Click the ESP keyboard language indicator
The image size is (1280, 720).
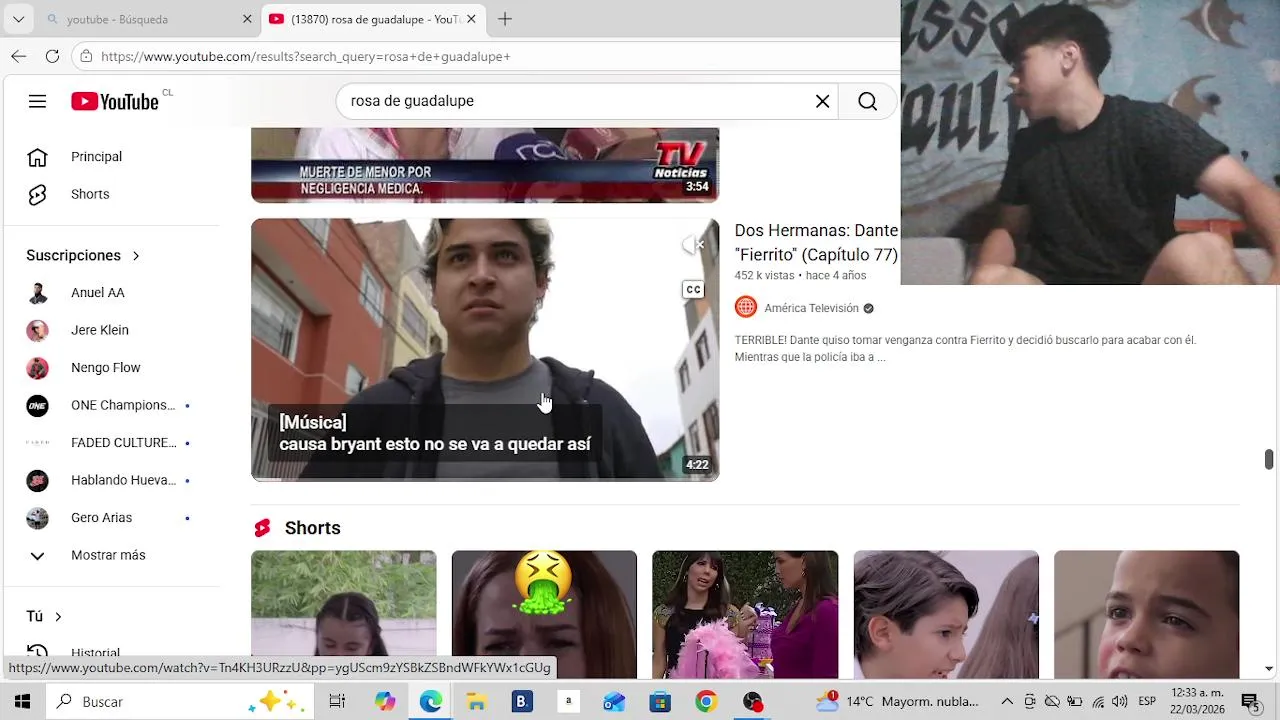pyautogui.click(x=1147, y=702)
